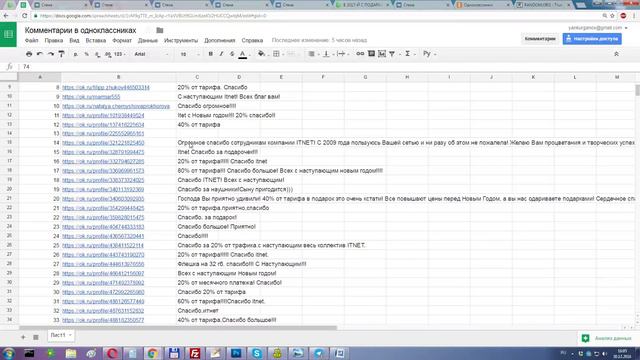The width and height of the screenshot is (640, 360).
Task: Open the Вставка menu
Action: [96, 40]
